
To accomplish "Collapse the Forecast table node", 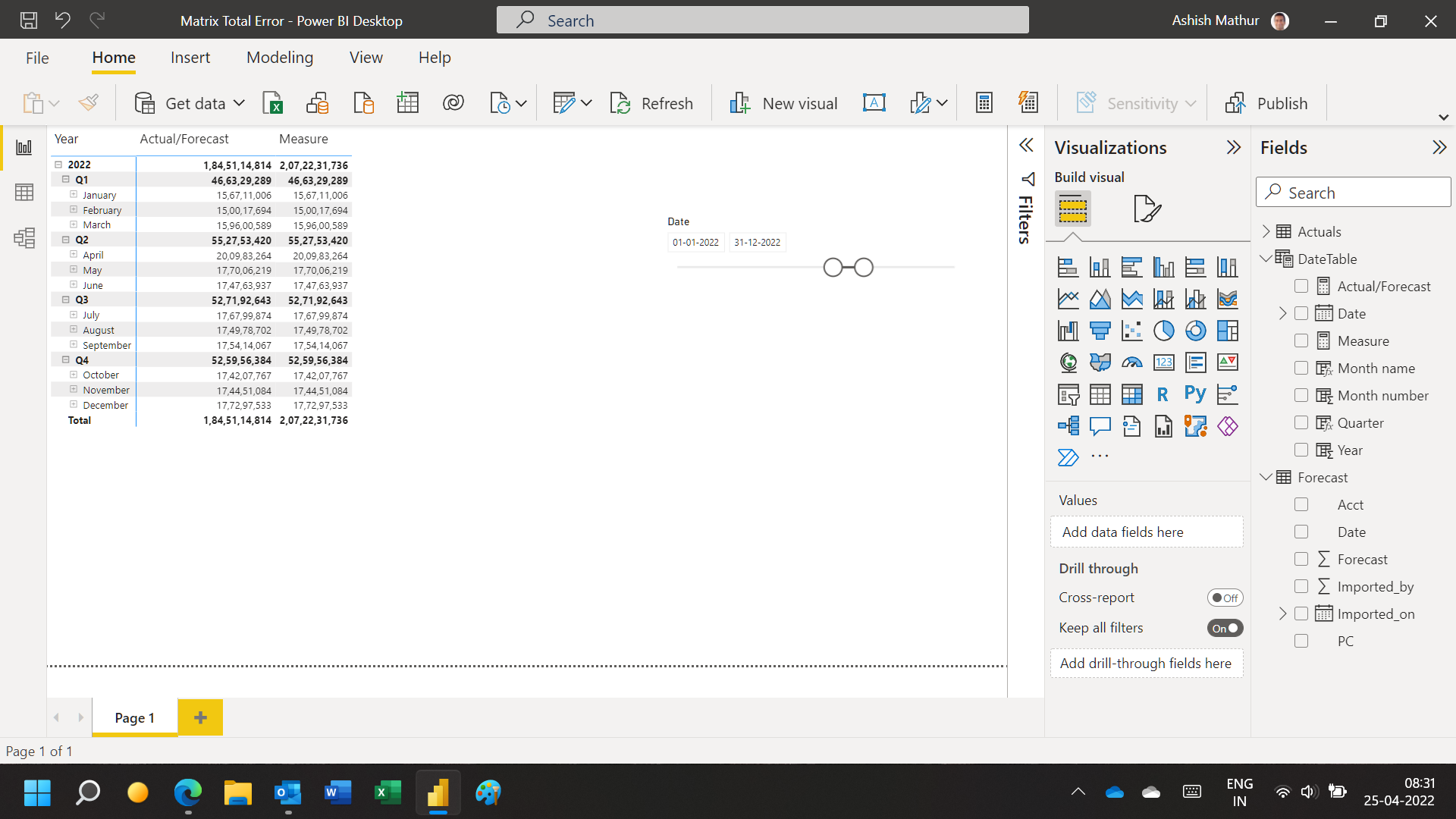I will [x=1266, y=477].
